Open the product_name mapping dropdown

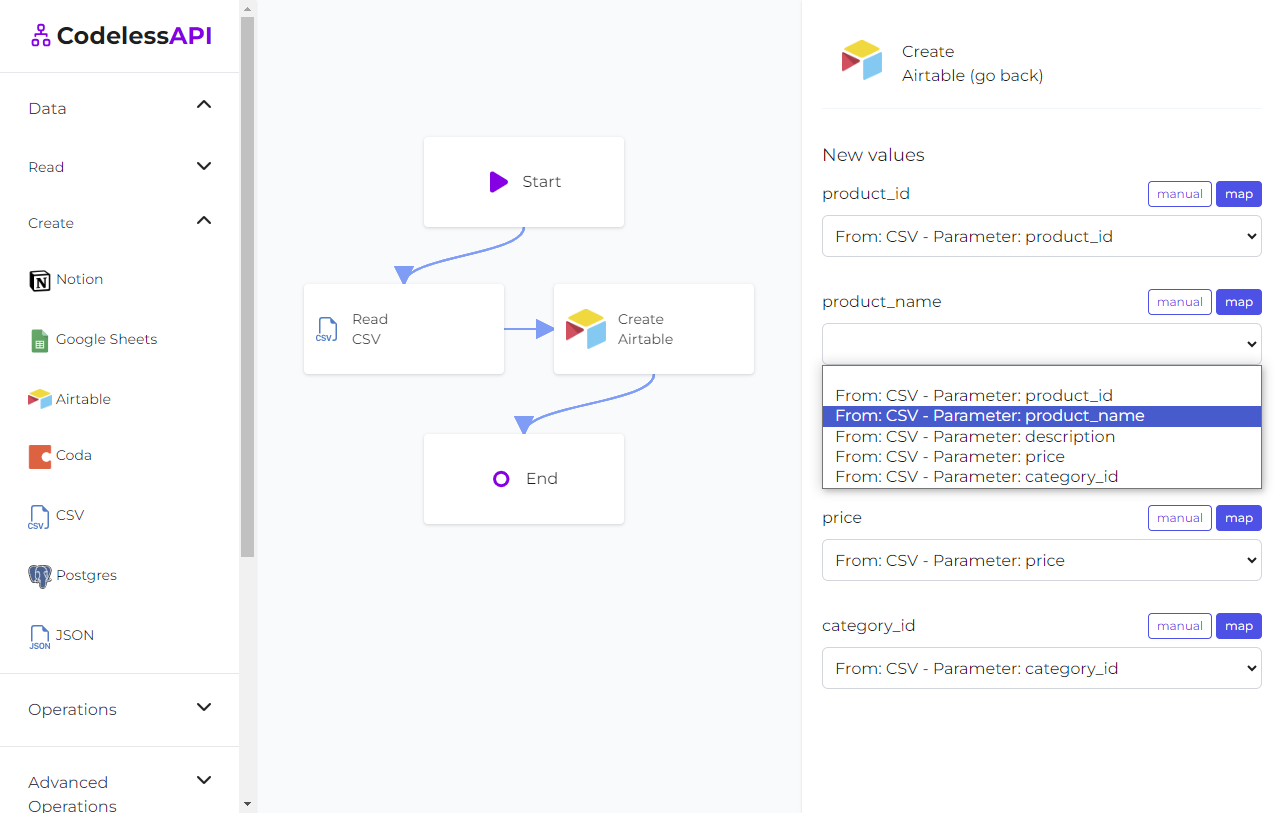coord(1042,344)
